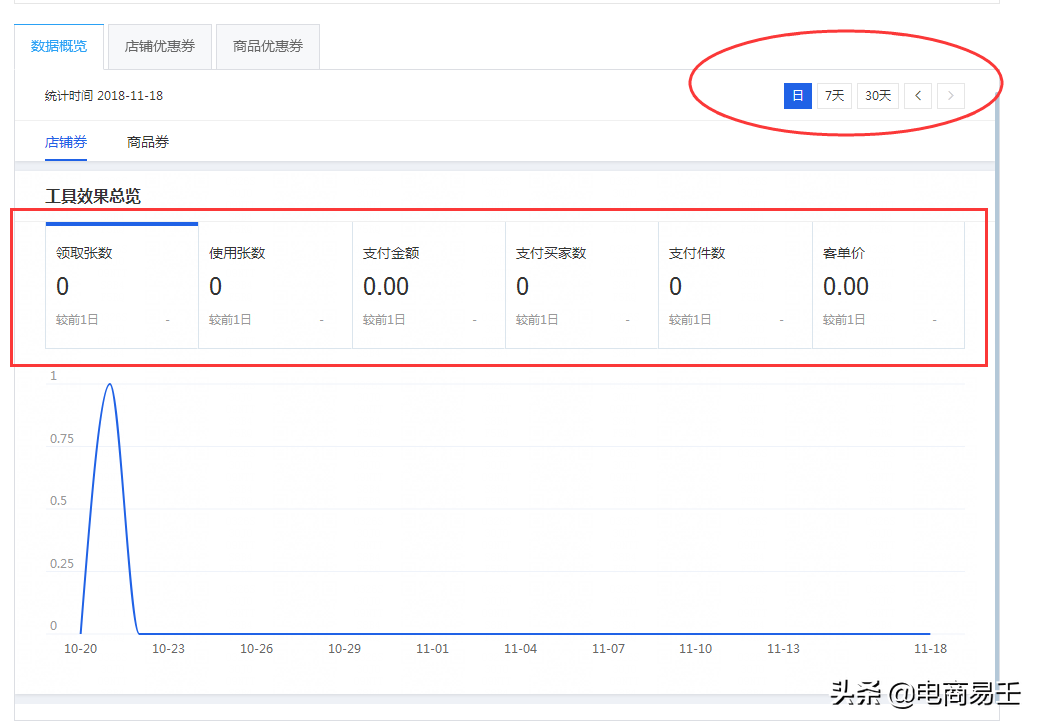Select the 店铺券 sub-tab
Image resolution: width=1042 pixels, height=728 pixels.
(66, 142)
